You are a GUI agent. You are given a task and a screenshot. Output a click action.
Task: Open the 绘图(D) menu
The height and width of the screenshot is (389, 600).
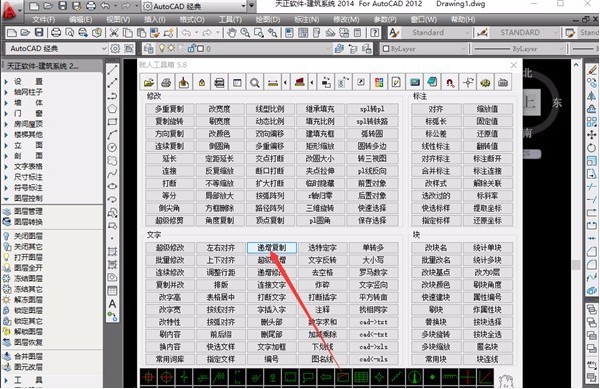tap(267, 19)
